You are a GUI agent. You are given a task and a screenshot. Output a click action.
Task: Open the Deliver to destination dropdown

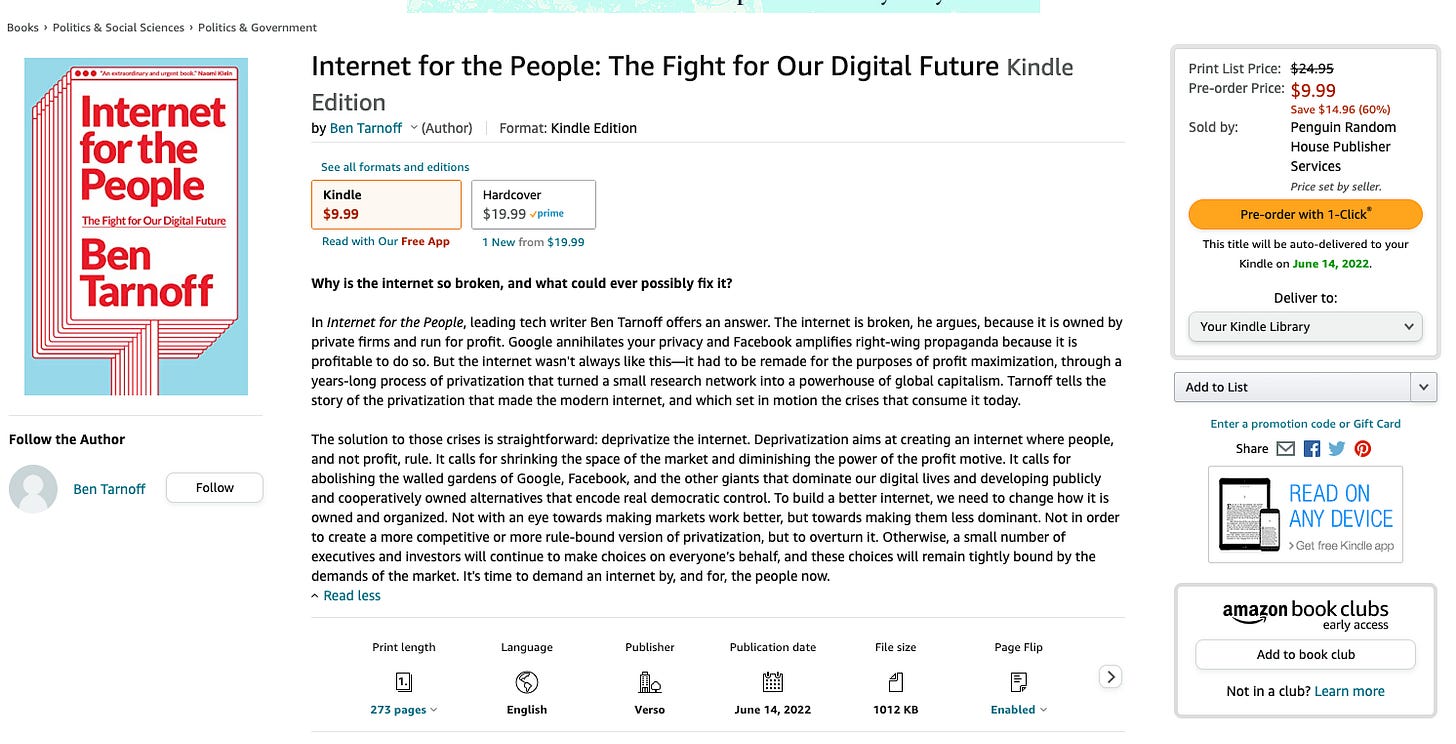pyautogui.click(x=1305, y=326)
